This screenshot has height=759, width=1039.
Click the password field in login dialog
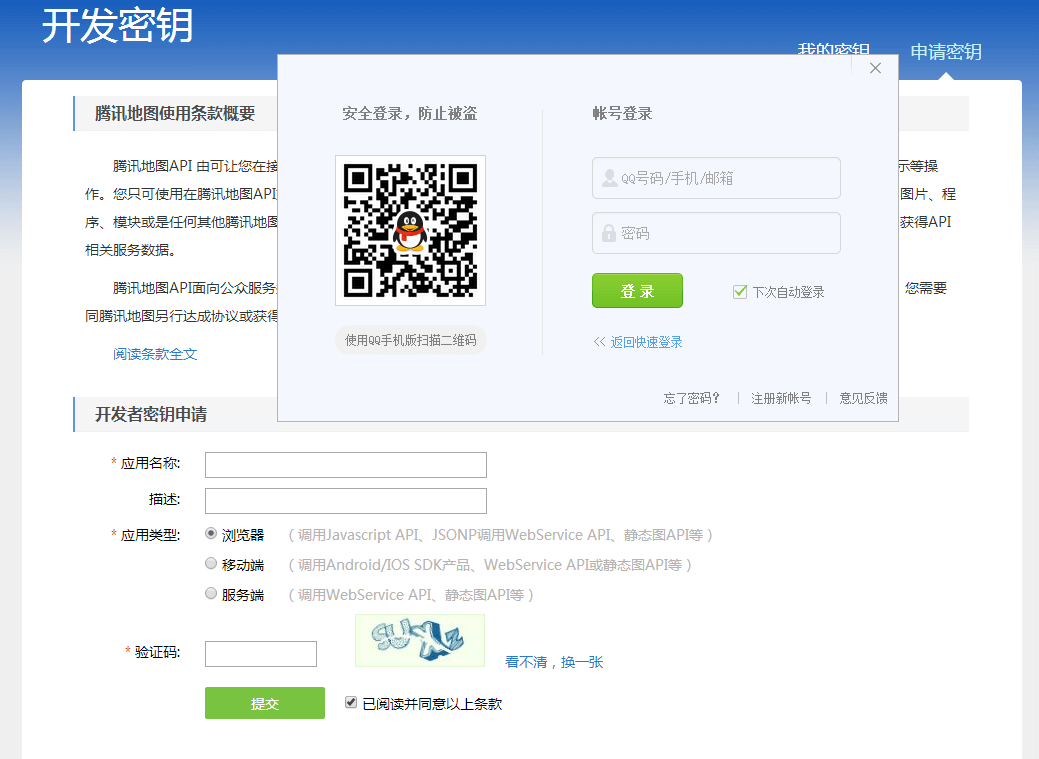coord(716,233)
